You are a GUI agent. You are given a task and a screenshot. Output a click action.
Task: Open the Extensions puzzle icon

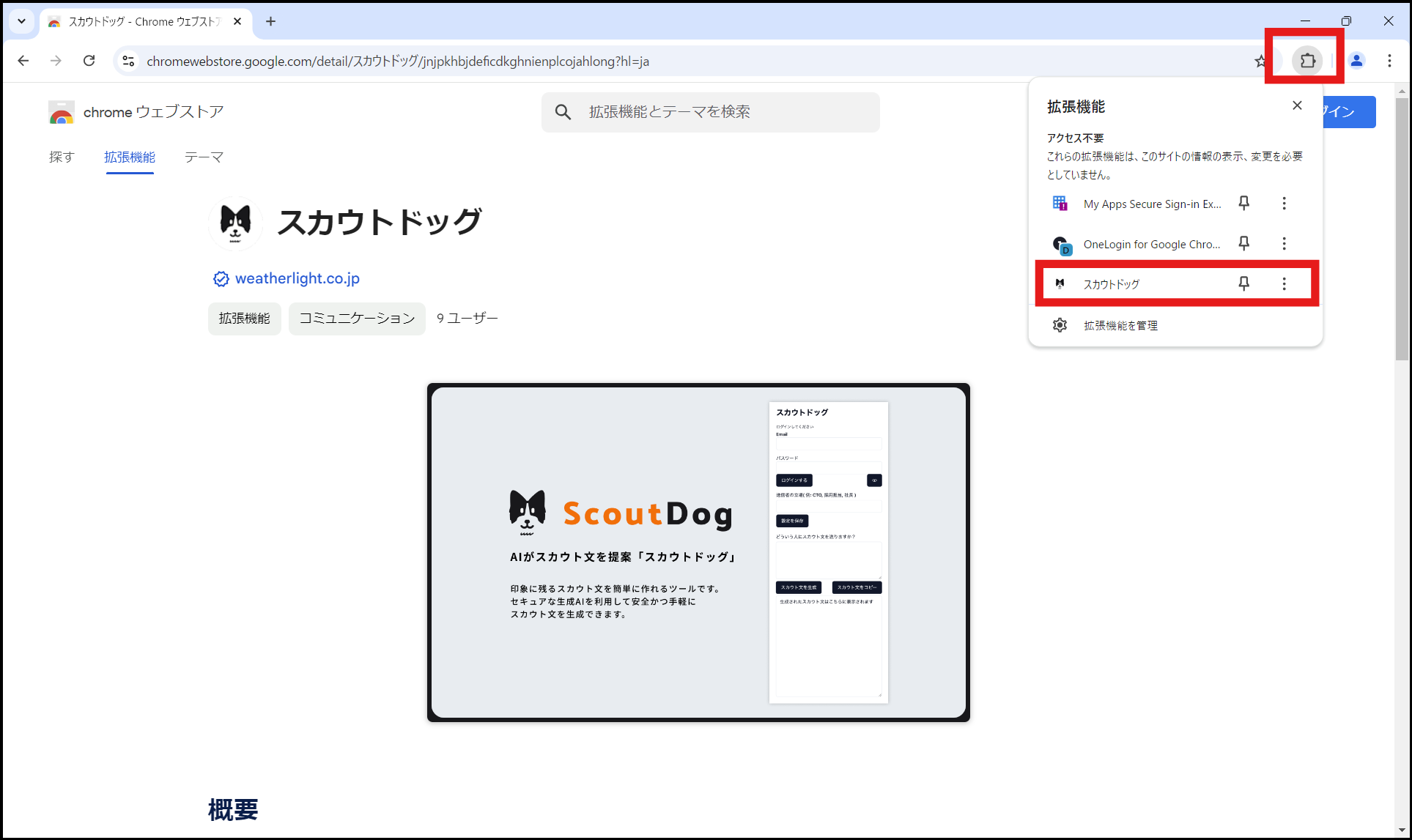[x=1307, y=61]
